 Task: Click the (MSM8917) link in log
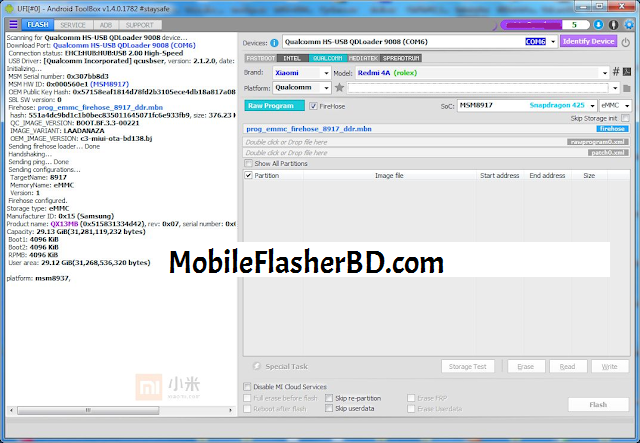point(109,84)
